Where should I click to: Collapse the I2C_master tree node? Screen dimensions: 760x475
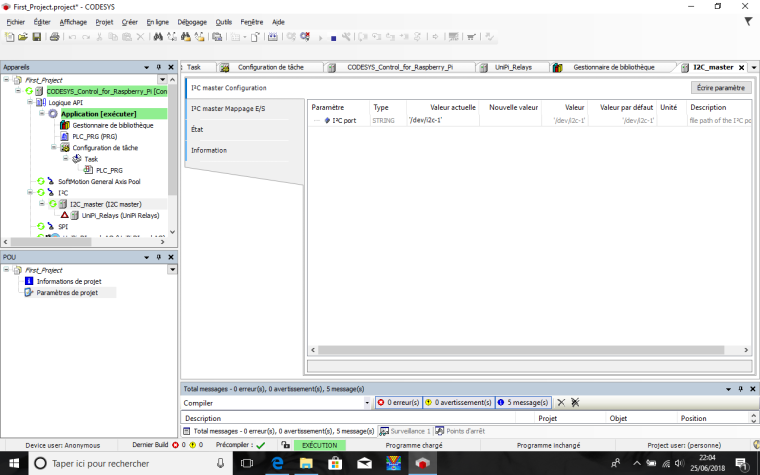pyautogui.click(x=42, y=204)
